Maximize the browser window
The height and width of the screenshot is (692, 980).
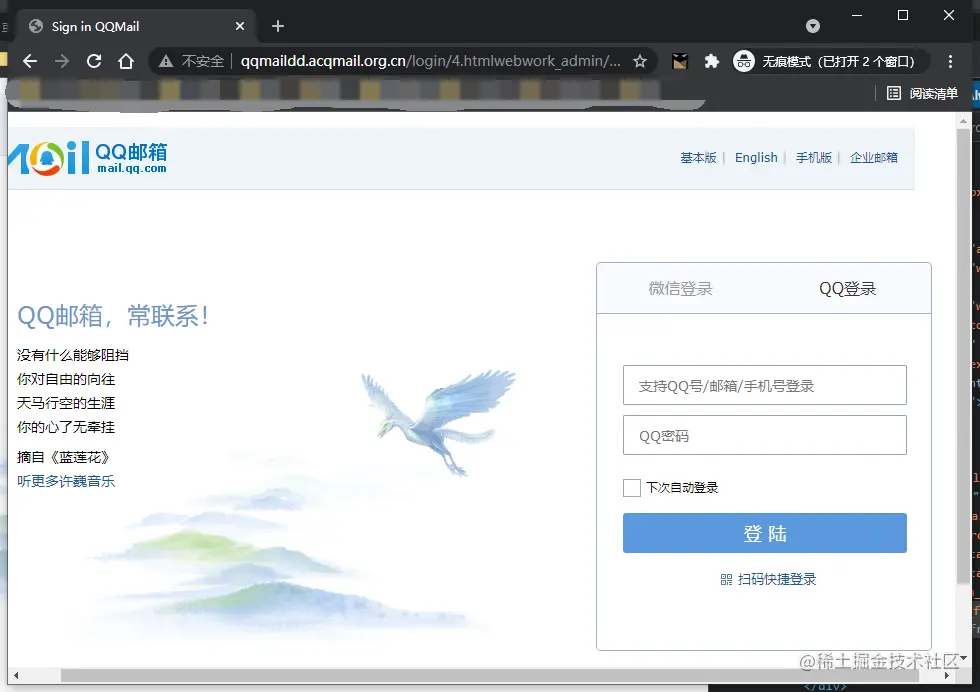[902, 16]
